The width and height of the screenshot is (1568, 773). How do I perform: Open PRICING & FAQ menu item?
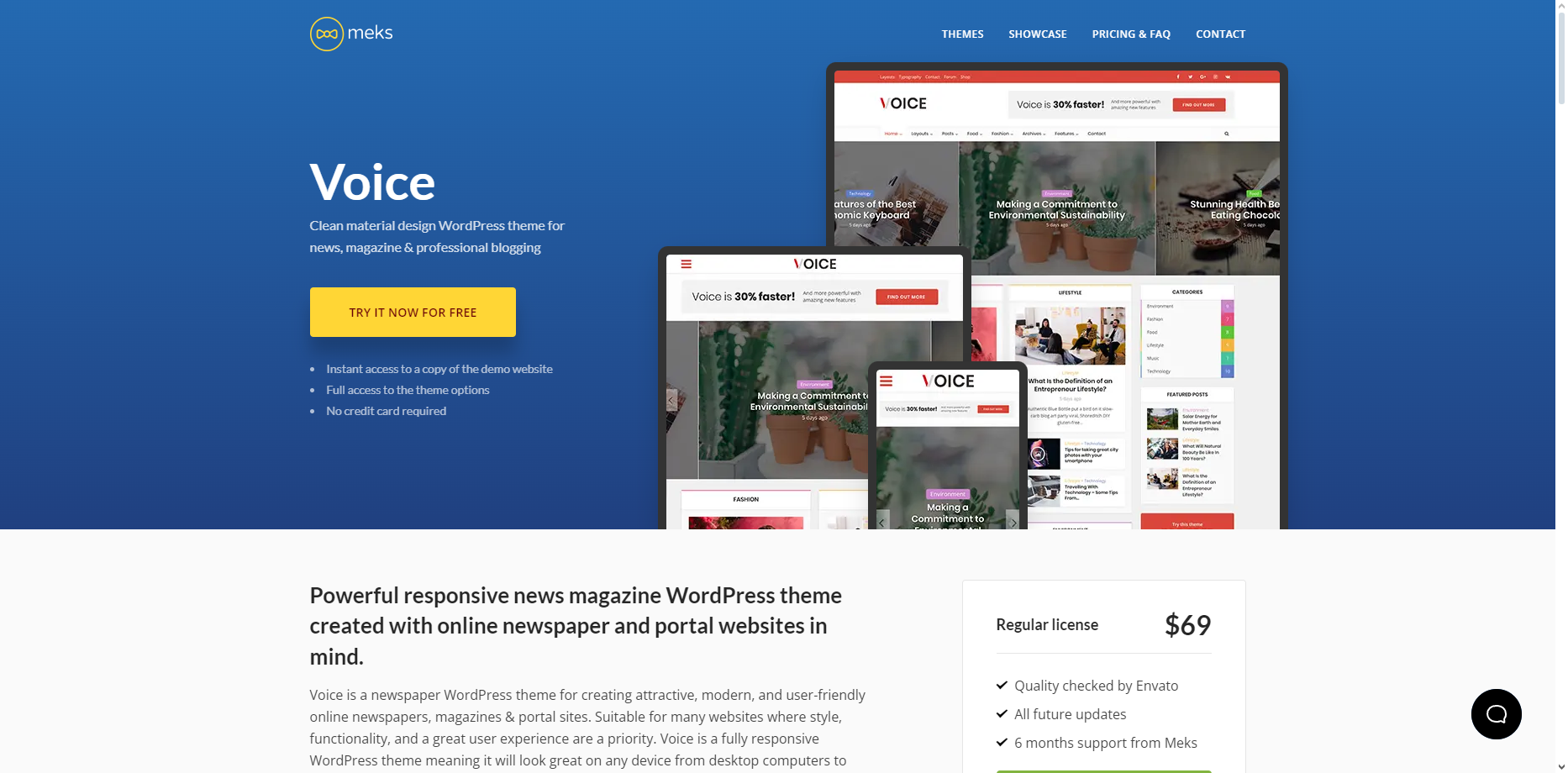pos(1131,34)
